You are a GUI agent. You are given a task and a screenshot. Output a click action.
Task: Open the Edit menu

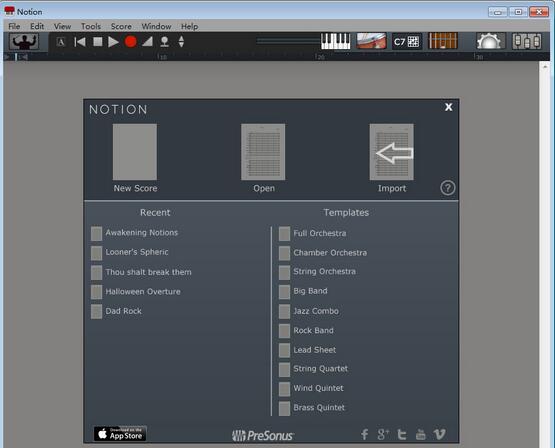point(37,26)
